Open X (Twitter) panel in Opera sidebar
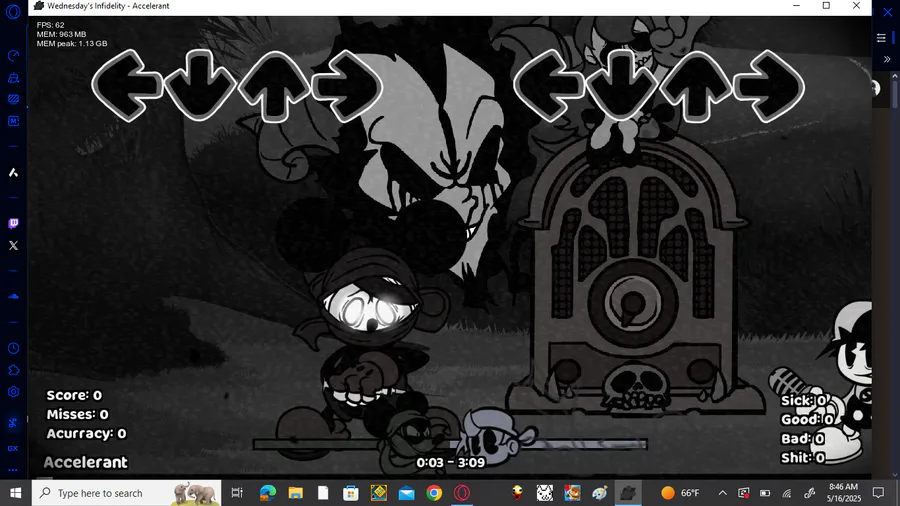Screen dimensions: 900x506 13,245
